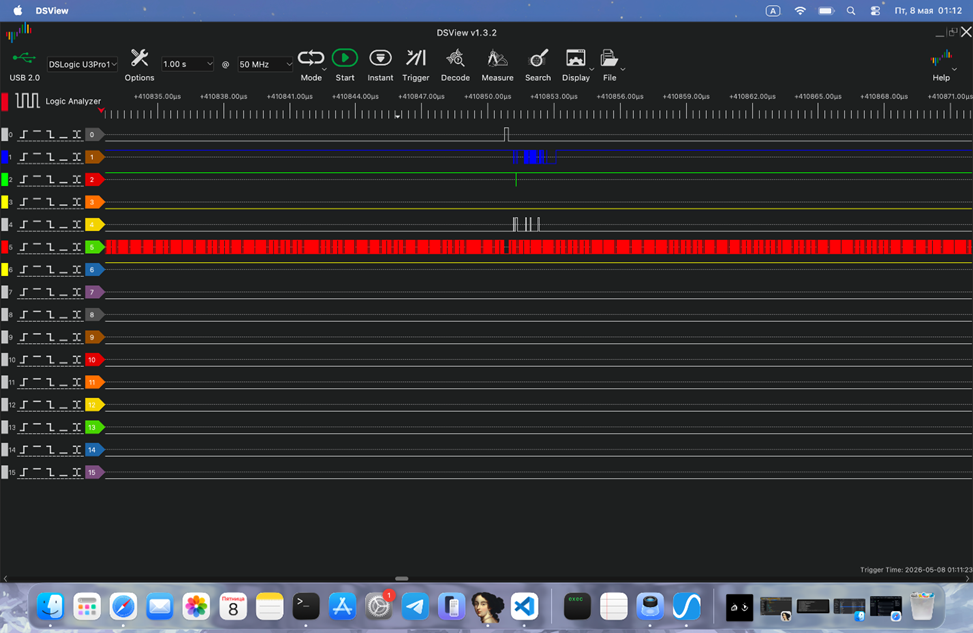The image size is (973, 633).
Task: Open the DSLogic U3Pro1 device dropdown
Action: tap(83, 64)
